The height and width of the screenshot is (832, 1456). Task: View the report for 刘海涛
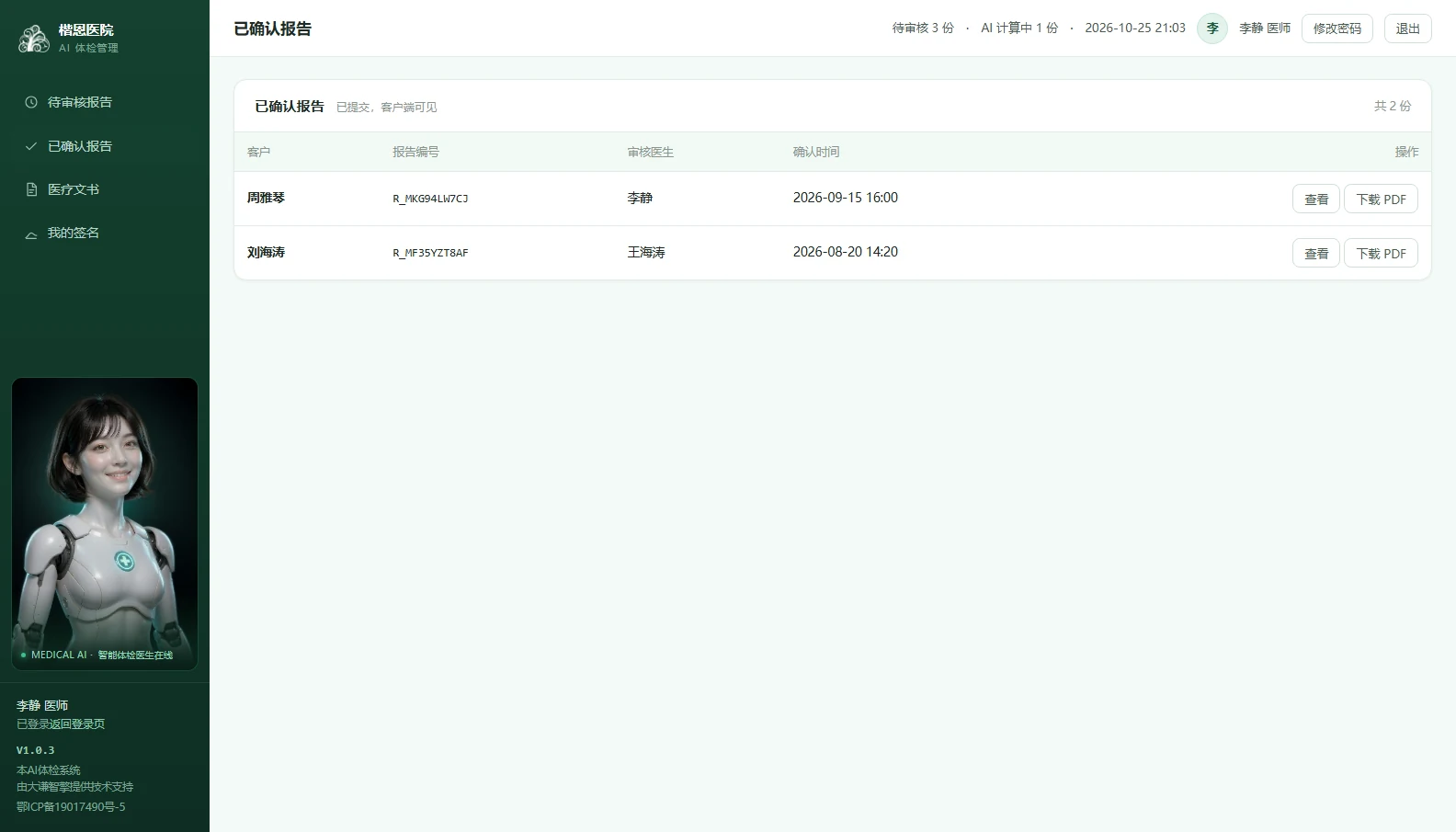point(1316,253)
